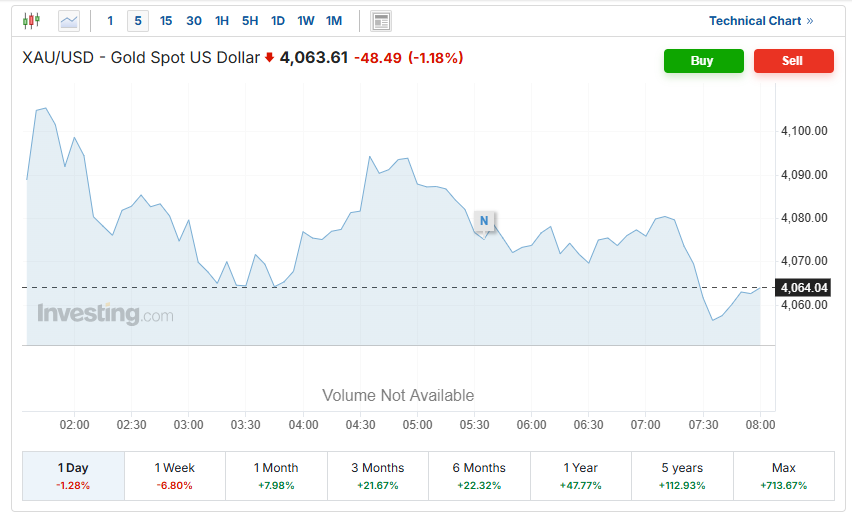Select the 1-minute interval
852x528 pixels.
click(x=110, y=21)
